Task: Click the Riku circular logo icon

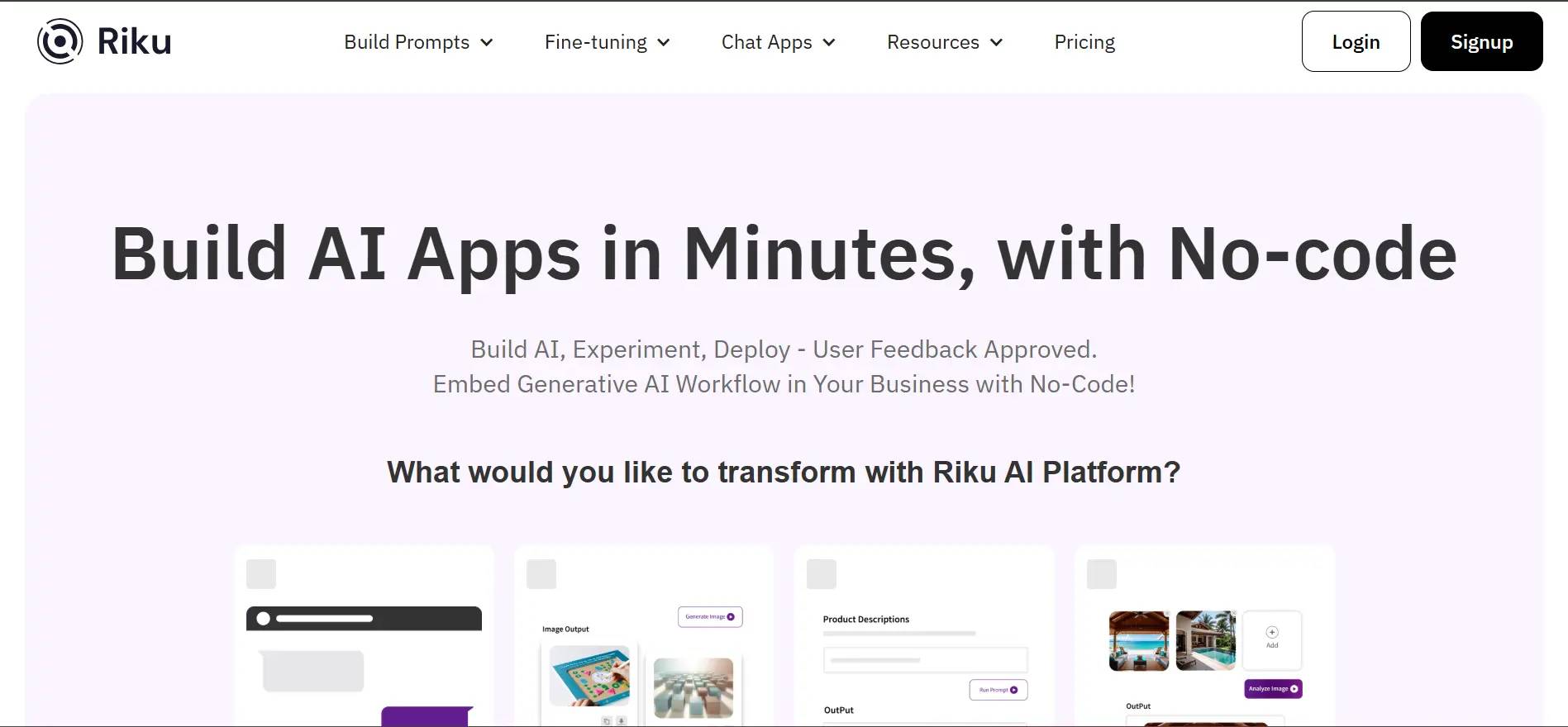Action: tap(60, 41)
